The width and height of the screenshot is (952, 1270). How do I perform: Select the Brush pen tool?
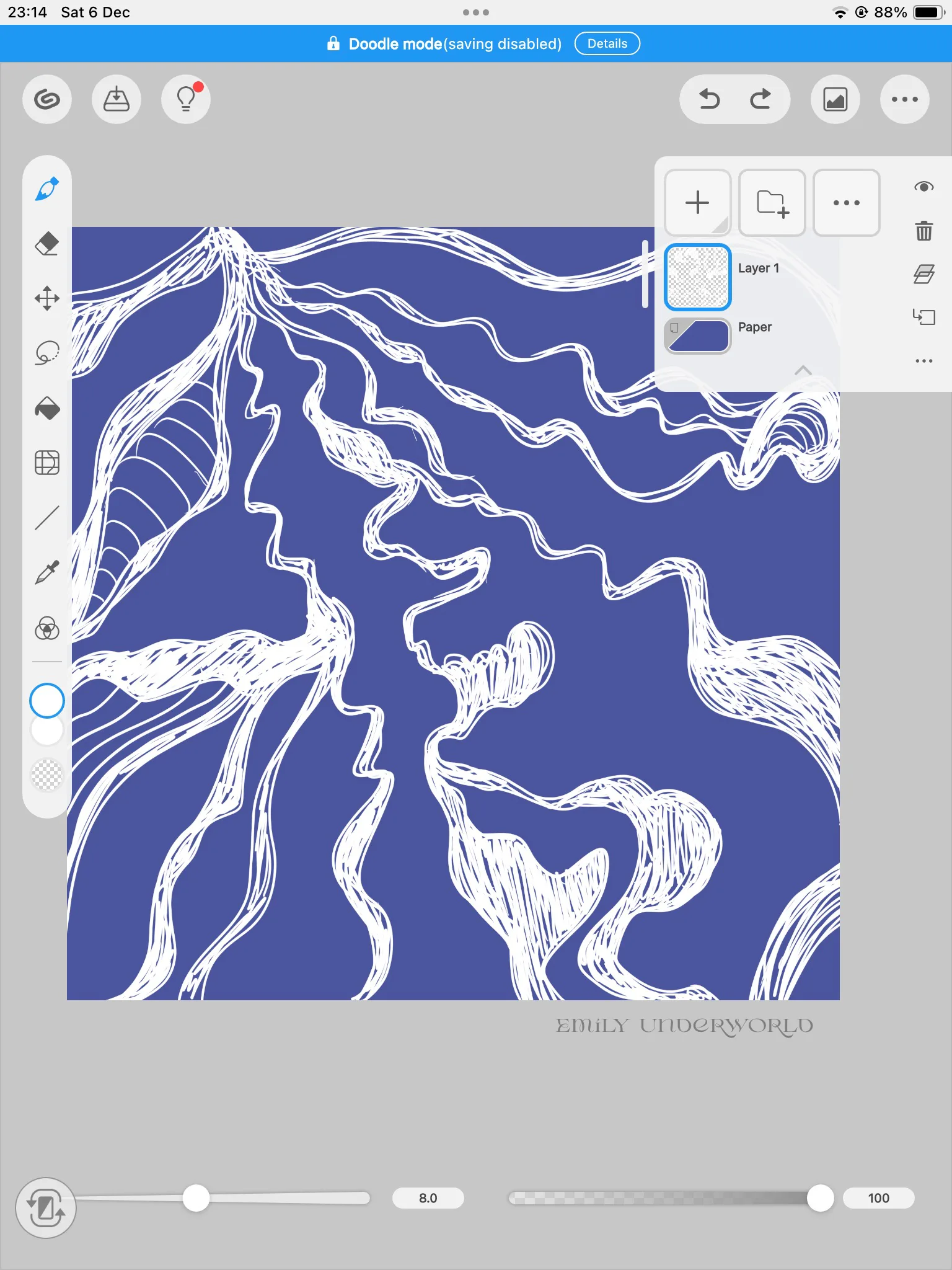(x=47, y=189)
